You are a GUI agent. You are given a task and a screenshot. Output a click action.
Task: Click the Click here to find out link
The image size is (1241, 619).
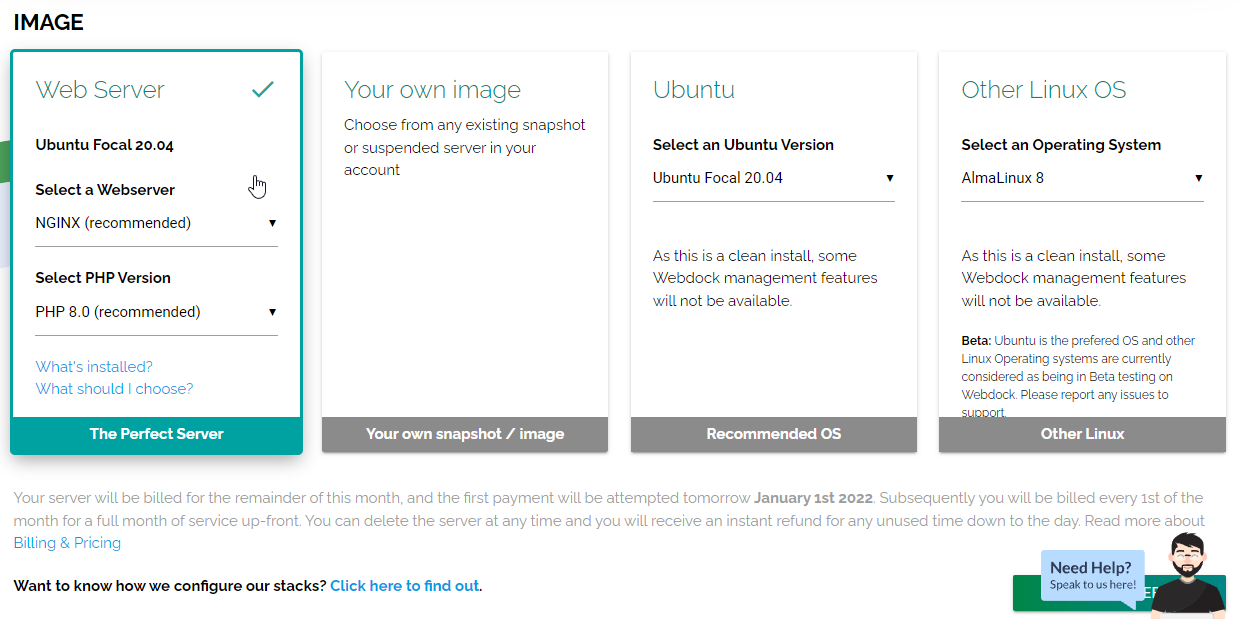coord(405,586)
